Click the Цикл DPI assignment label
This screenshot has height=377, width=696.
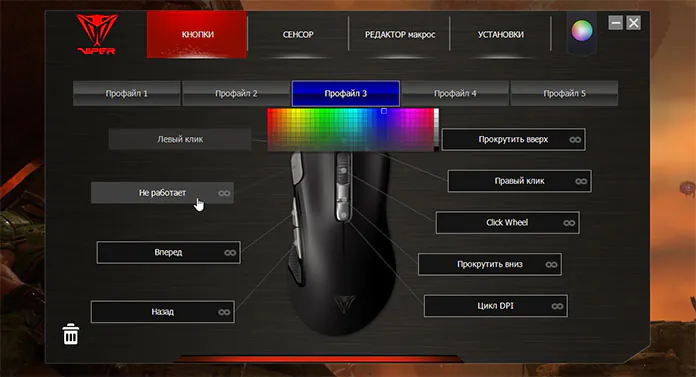point(495,306)
